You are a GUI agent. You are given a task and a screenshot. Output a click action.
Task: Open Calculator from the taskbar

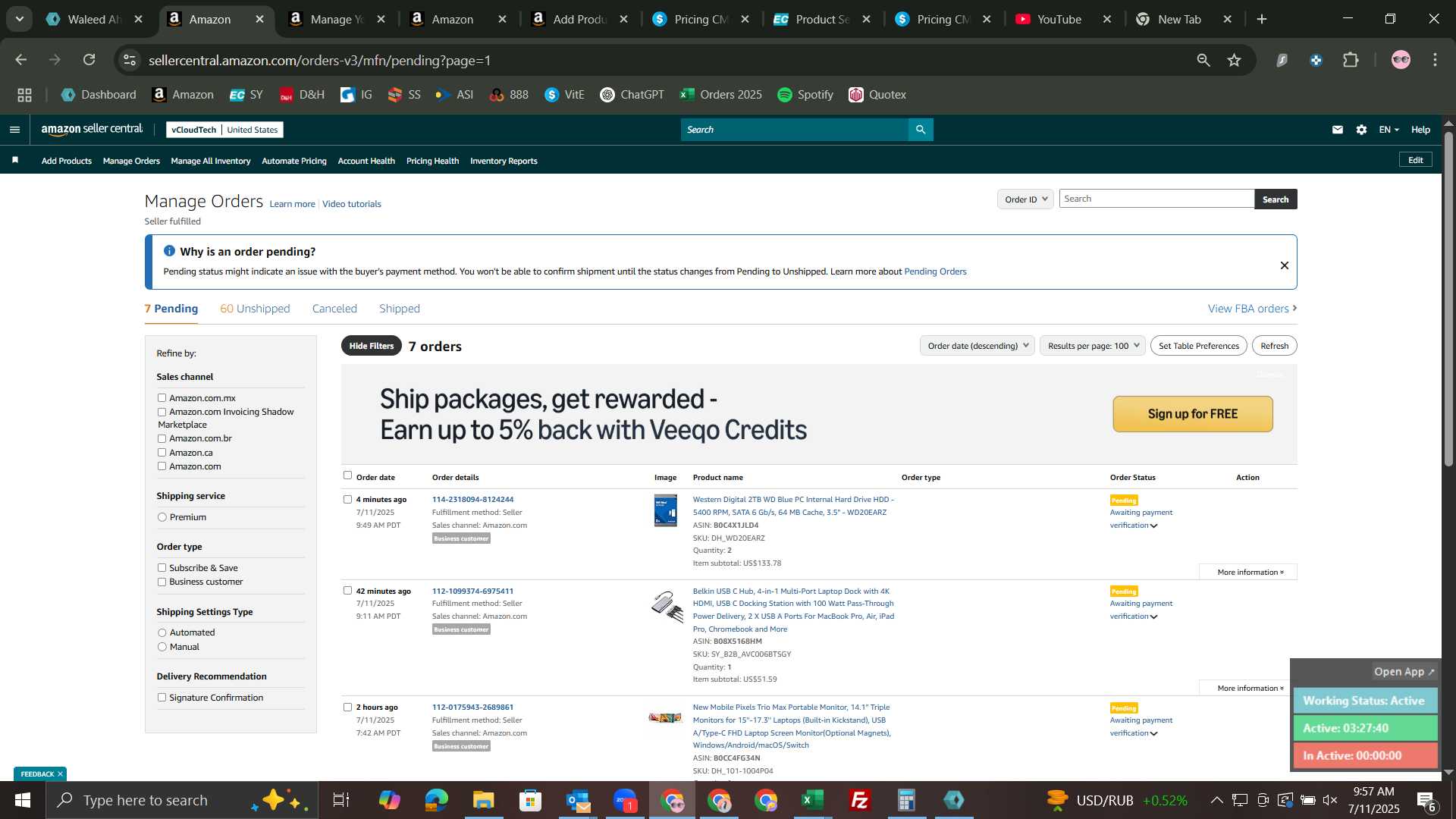tap(906, 800)
